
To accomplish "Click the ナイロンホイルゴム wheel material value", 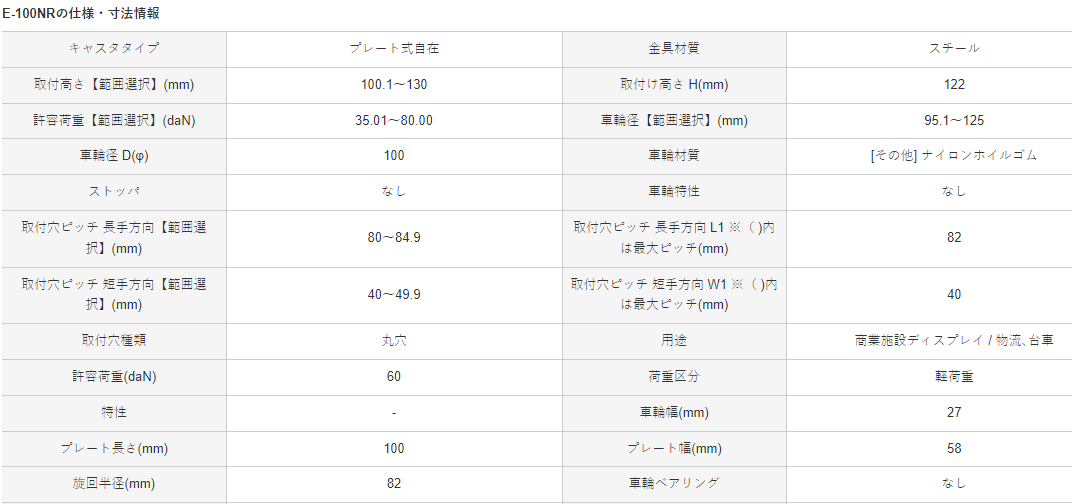I will 954,156.
